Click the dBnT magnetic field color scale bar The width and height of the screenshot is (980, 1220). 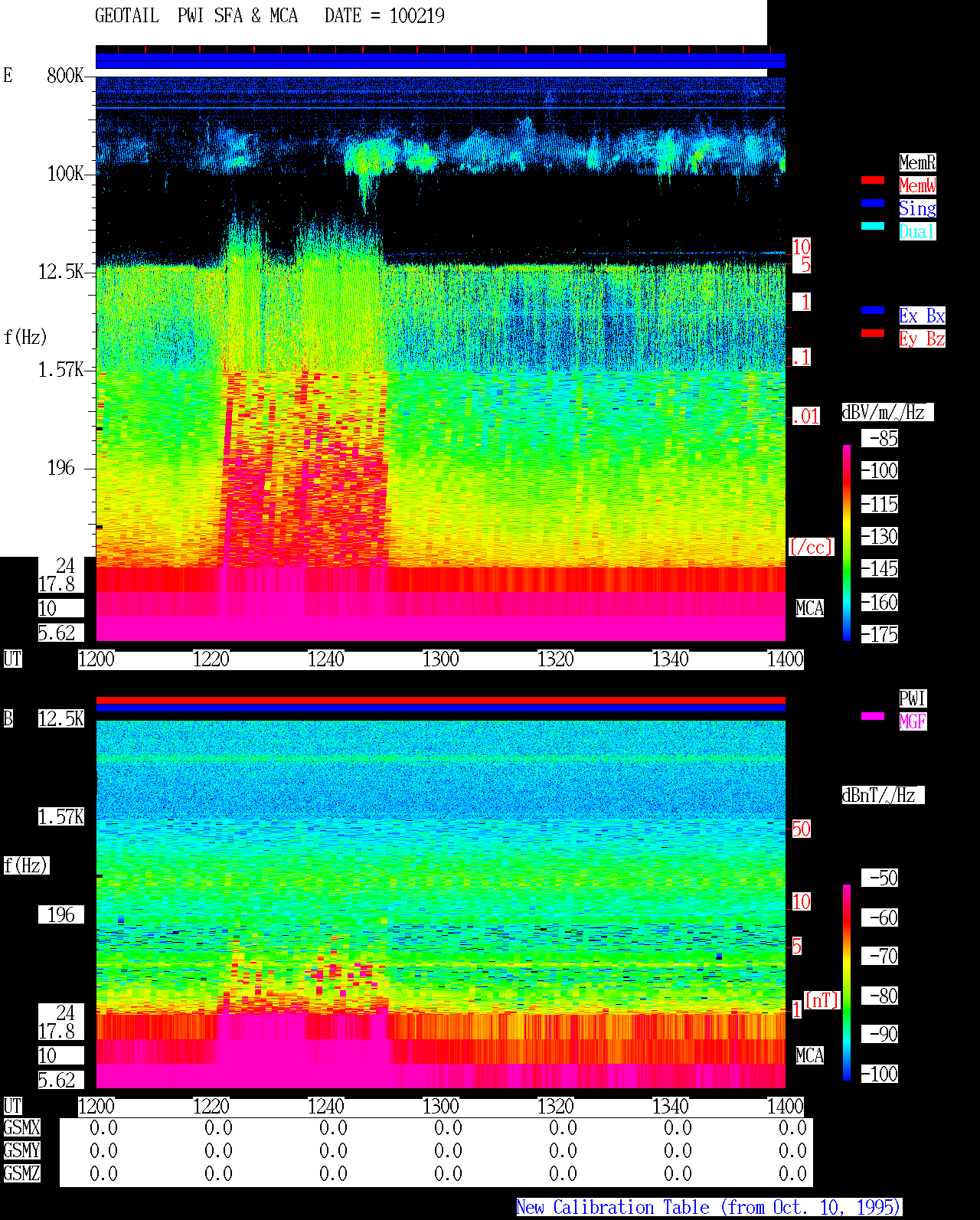[x=847, y=983]
